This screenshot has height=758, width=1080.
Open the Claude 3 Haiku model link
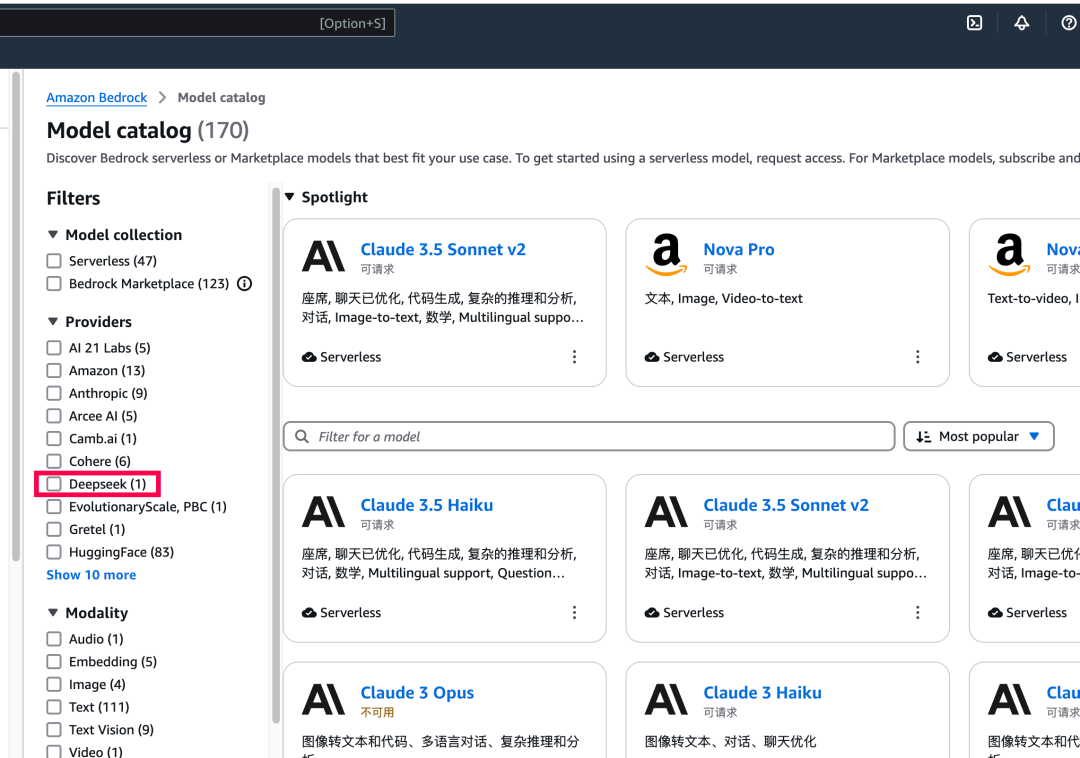tap(762, 693)
